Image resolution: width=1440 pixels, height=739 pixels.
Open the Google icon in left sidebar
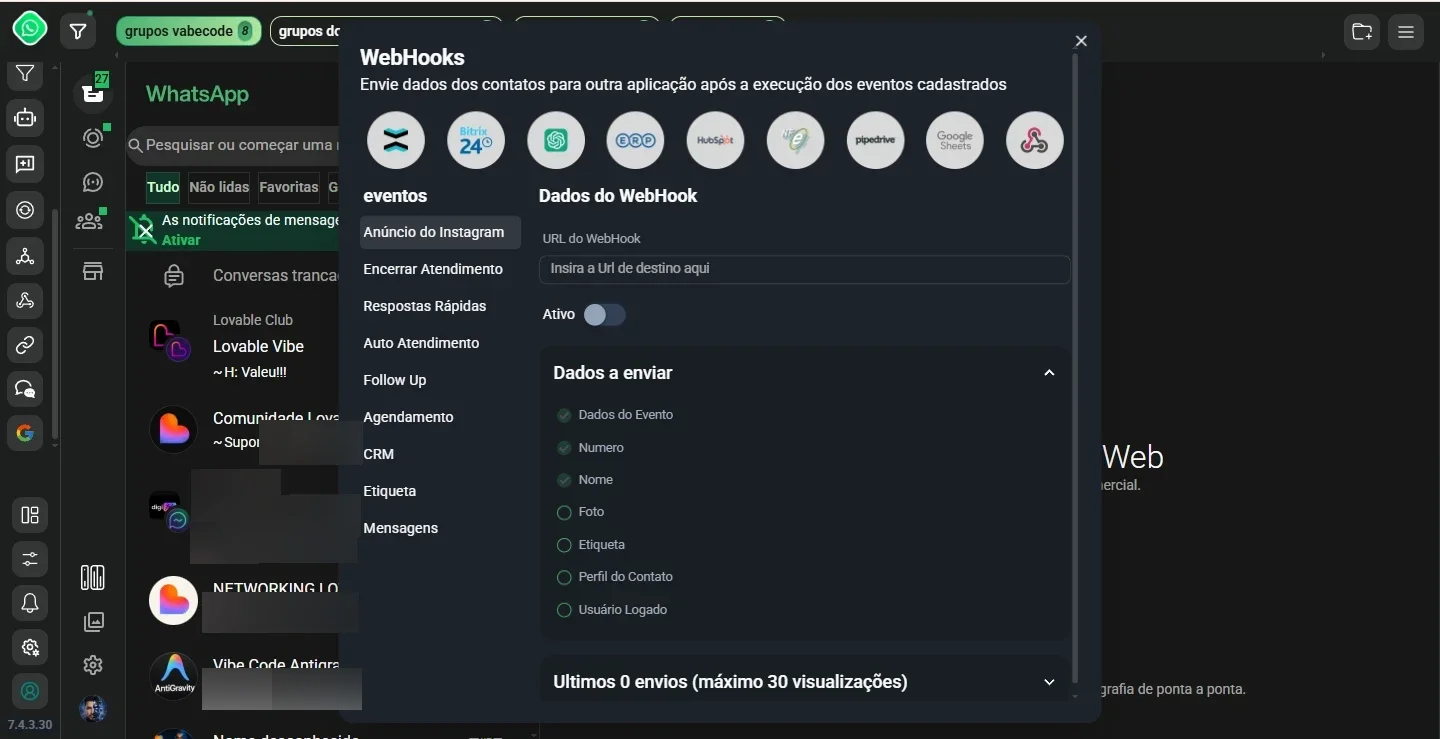[x=25, y=433]
